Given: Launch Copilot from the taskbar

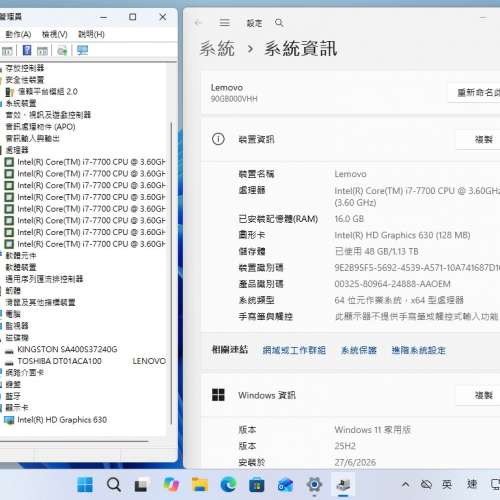Looking at the screenshot, I should pos(171,485).
